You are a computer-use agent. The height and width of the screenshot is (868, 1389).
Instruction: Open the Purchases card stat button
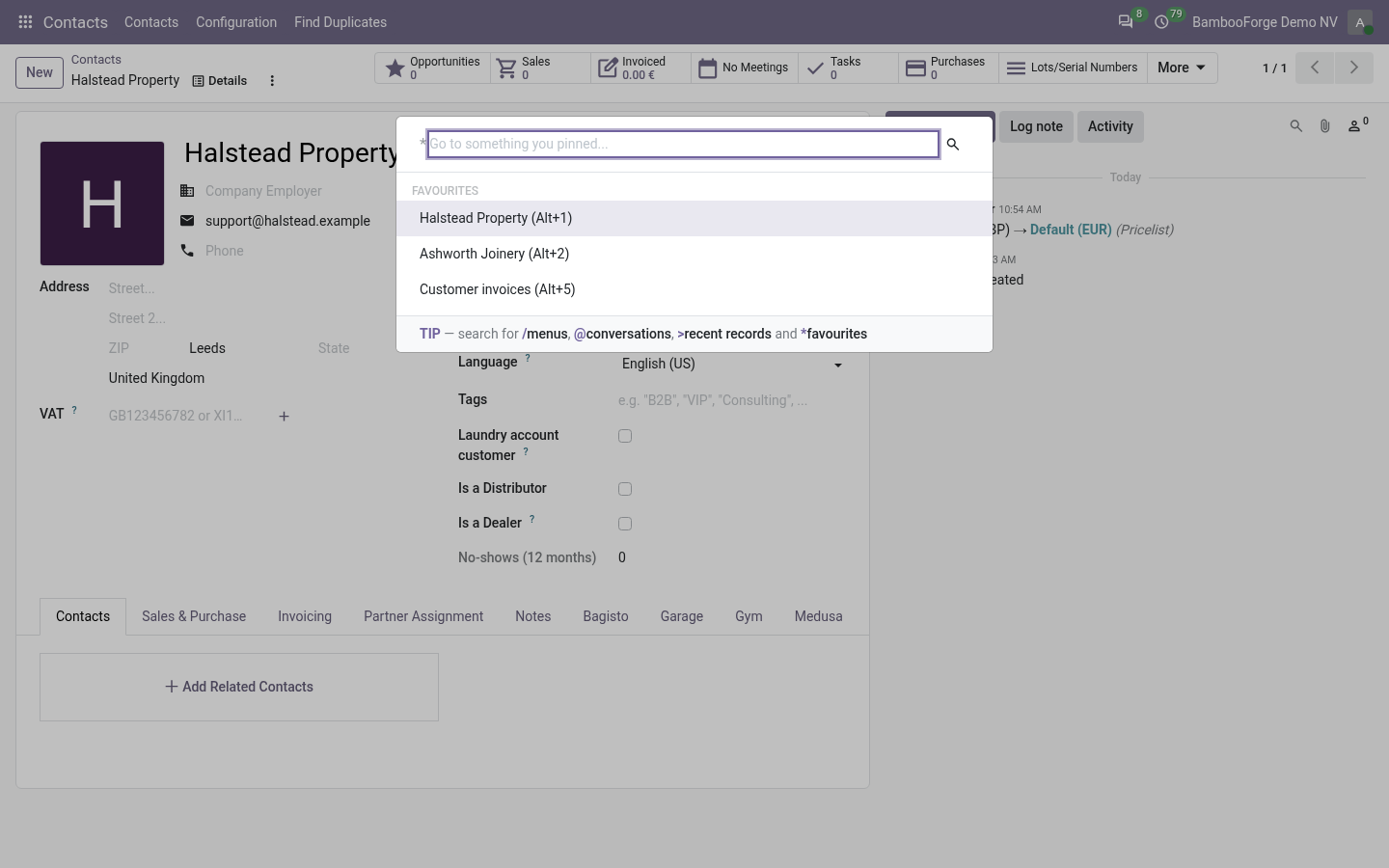click(949, 68)
